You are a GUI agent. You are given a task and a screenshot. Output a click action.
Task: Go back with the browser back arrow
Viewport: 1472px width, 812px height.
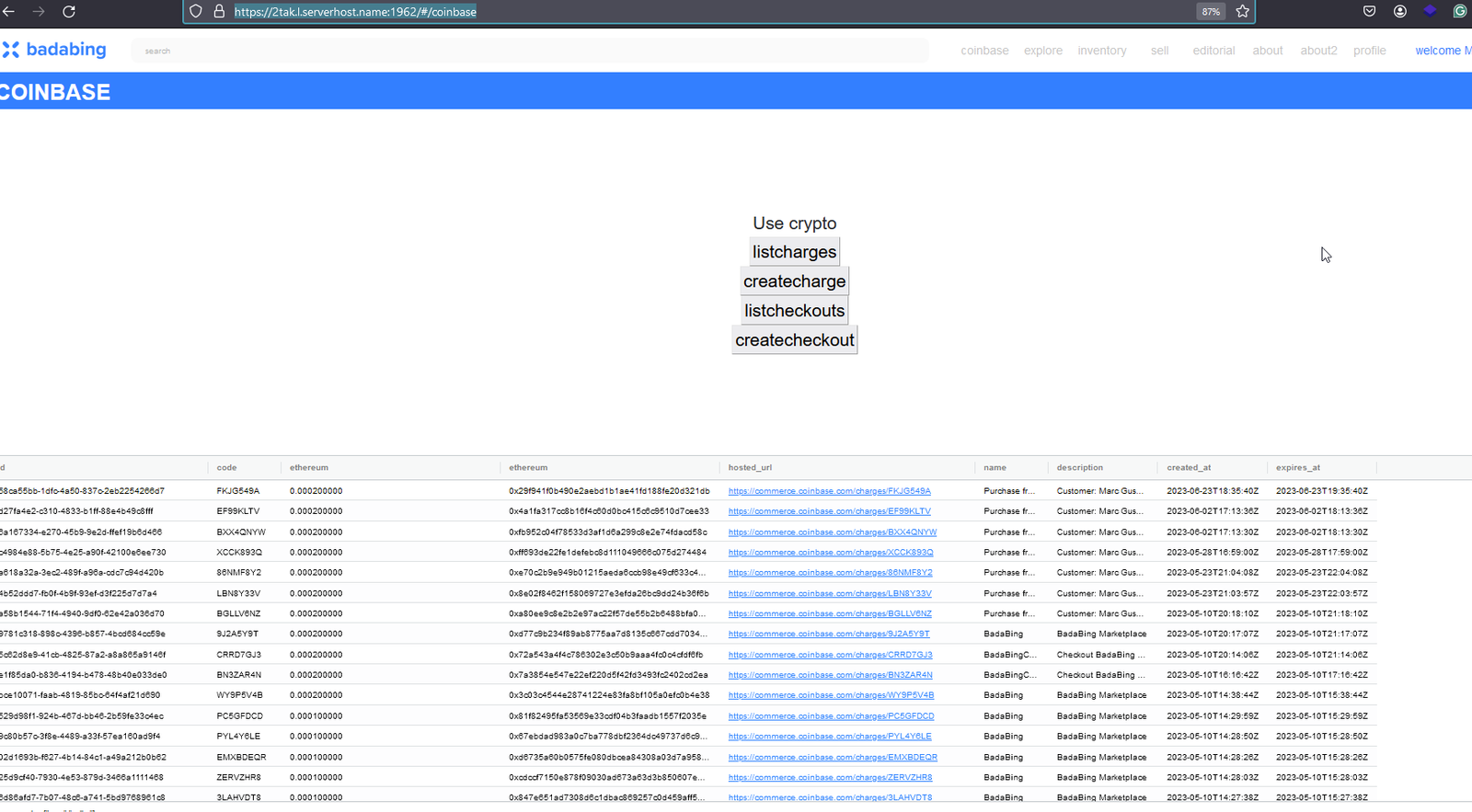pyautogui.click(x=8, y=12)
